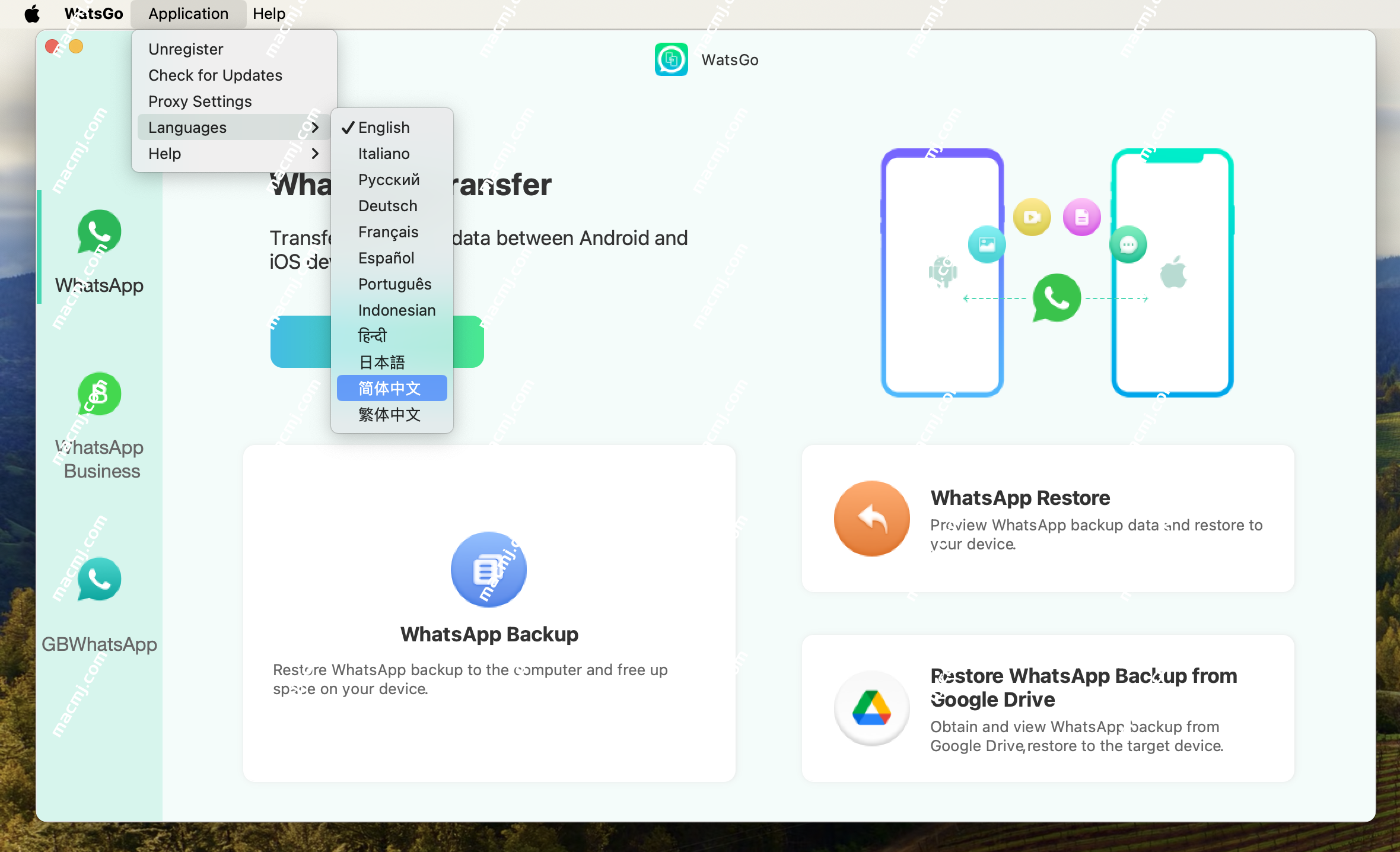The width and height of the screenshot is (1400, 852).
Task: Switch language to Español
Action: pyautogui.click(x=392, y=258)
